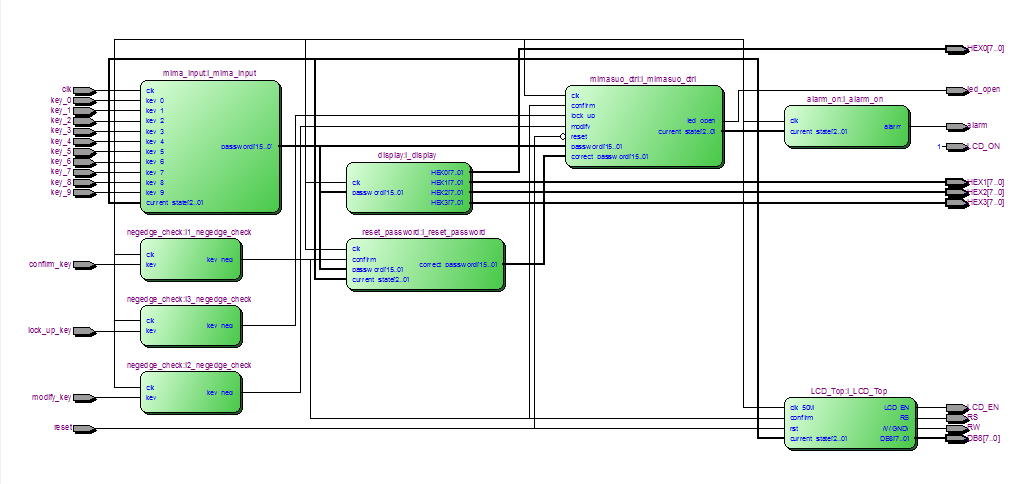Viewport: 1032px width, 484px height.
Task: Click alarm port on alarm_on block
Action: [x=893, y=126]
